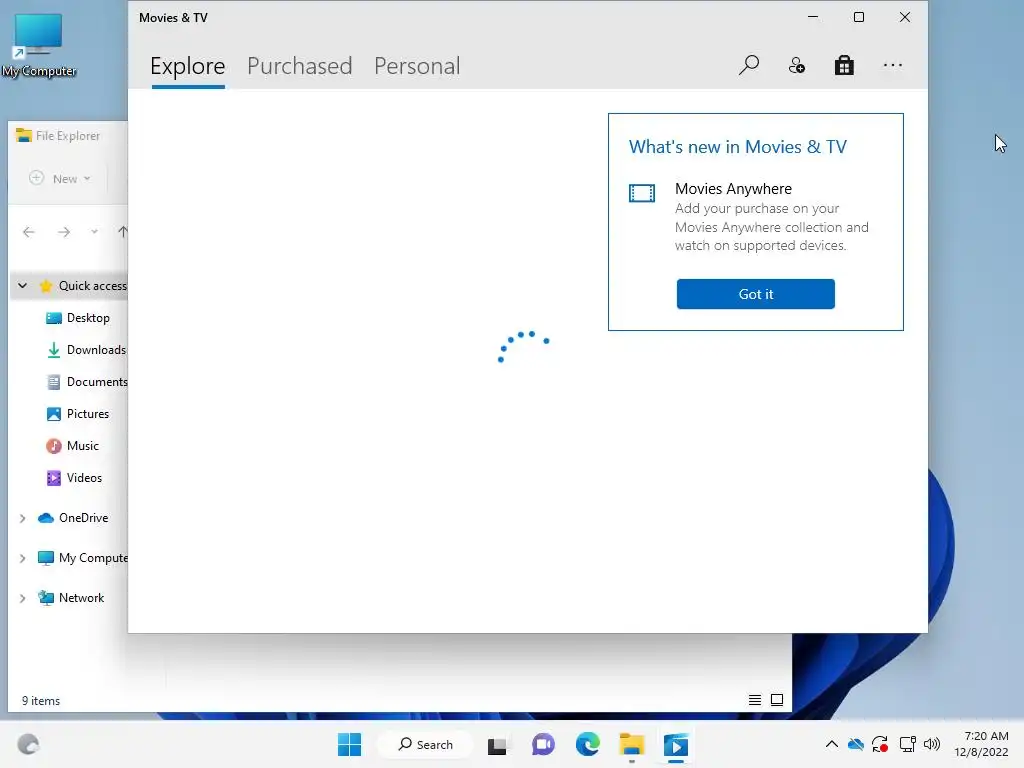Switch File Explorer to large thumbnails view

click(776, 700)
